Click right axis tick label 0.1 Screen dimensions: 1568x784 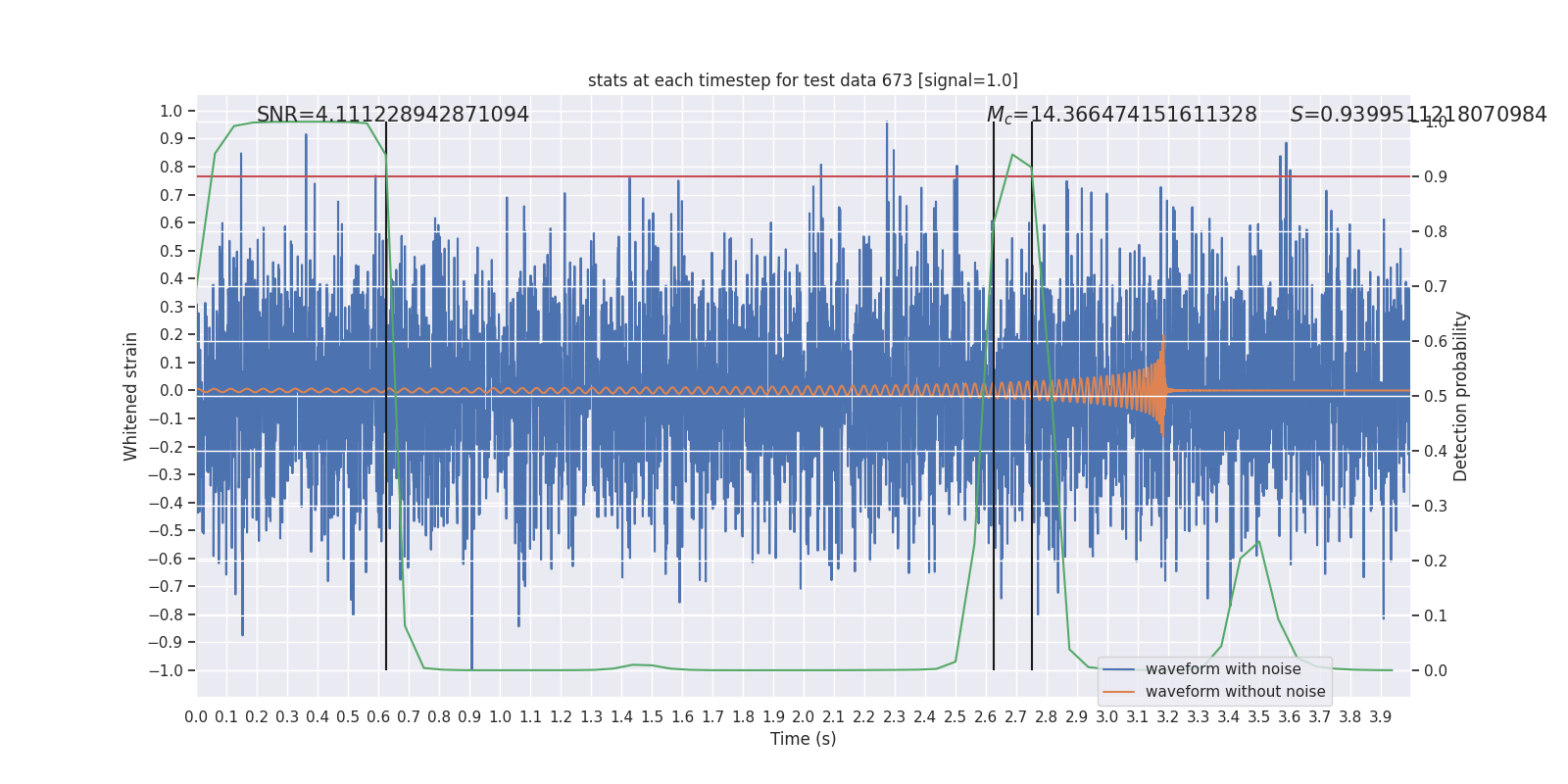point(1436,615)
